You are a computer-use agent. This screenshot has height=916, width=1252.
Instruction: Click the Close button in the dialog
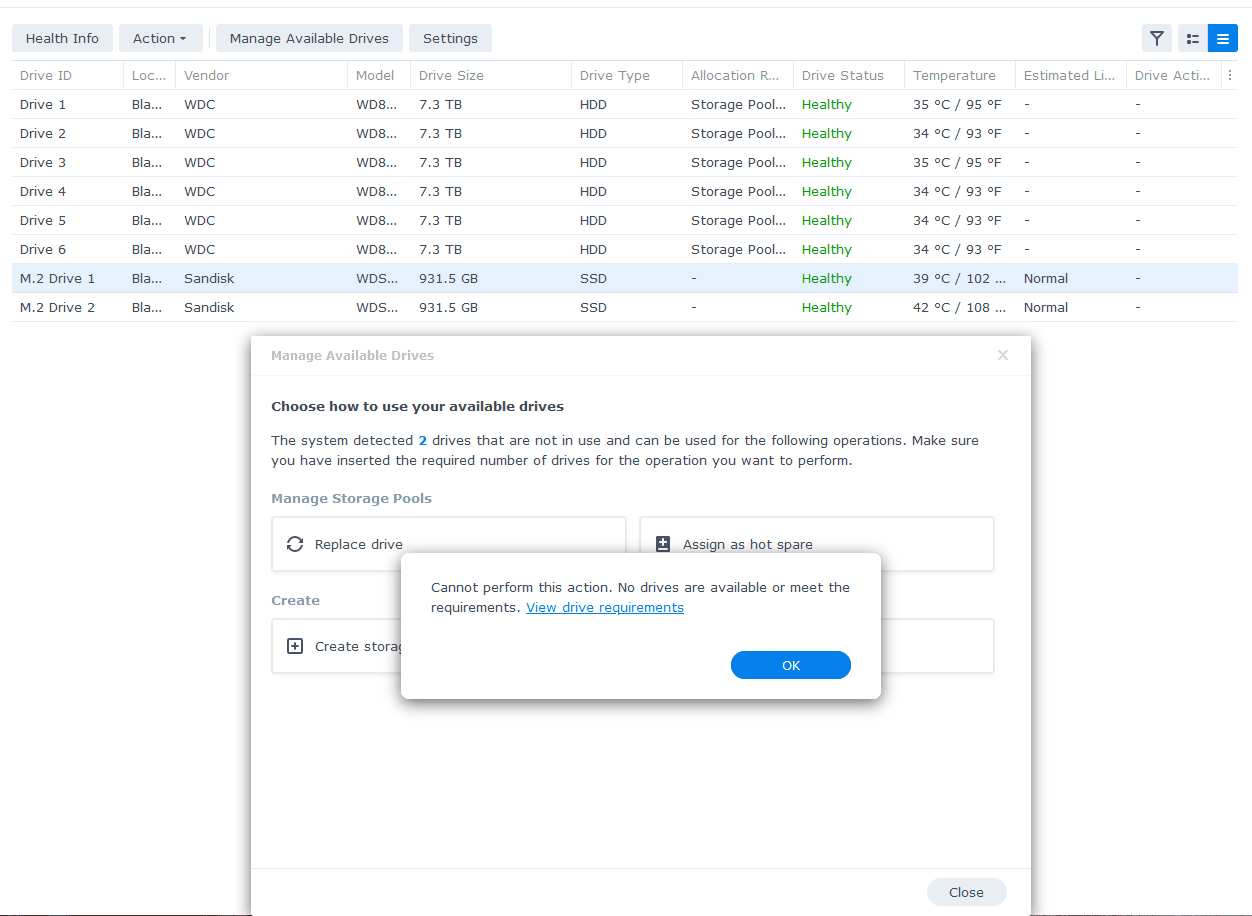[966, 892]
